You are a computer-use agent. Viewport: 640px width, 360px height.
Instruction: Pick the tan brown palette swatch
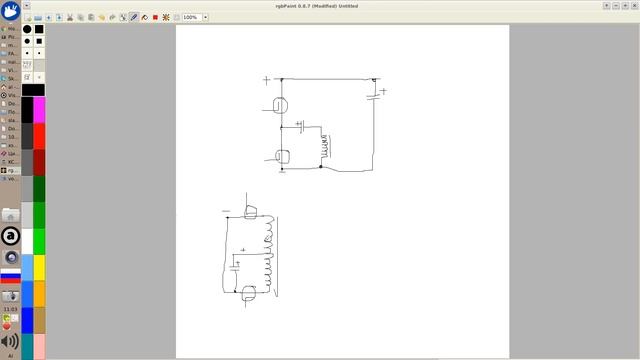(39, 320)
